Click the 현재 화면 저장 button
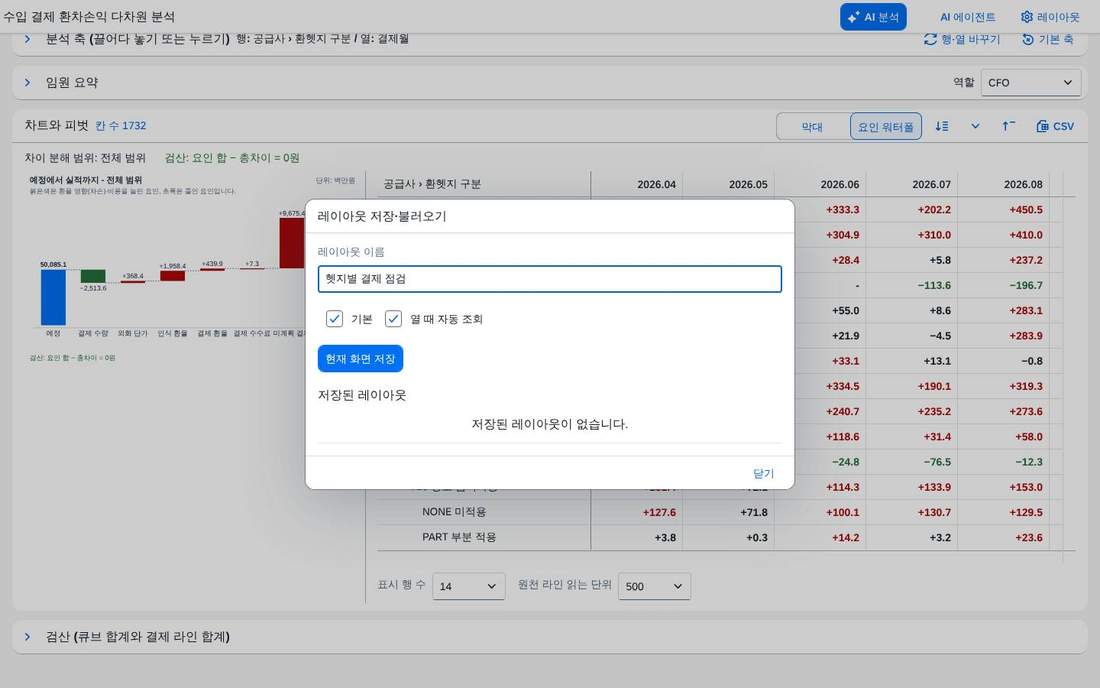This screenshot has height=688, width=1100. pos(360,359)
